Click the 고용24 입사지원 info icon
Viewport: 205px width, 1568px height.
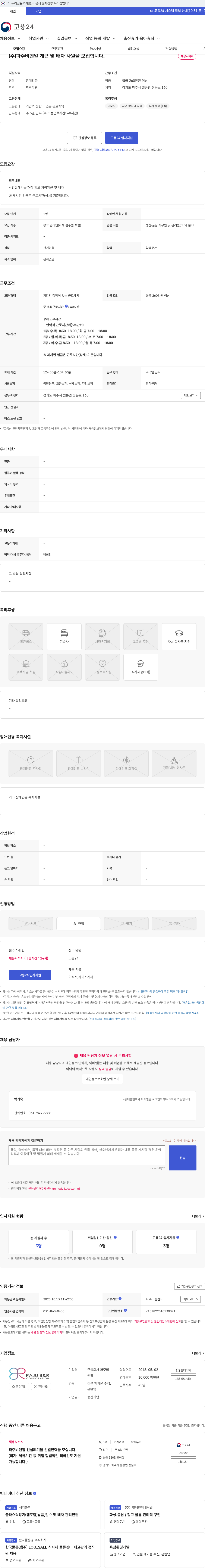click(x=178, y=1237)
